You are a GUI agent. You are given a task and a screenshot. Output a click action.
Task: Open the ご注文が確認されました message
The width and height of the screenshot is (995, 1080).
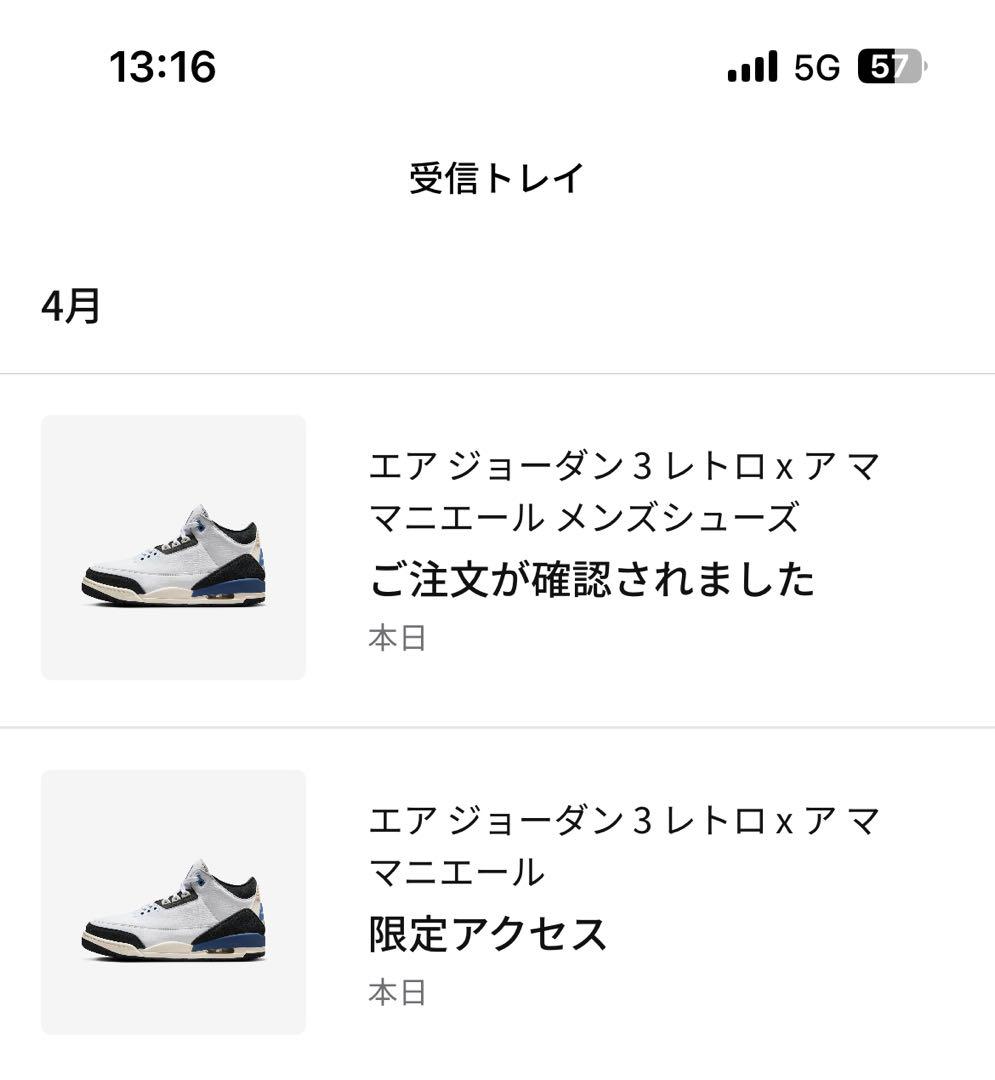click(497, 550)
